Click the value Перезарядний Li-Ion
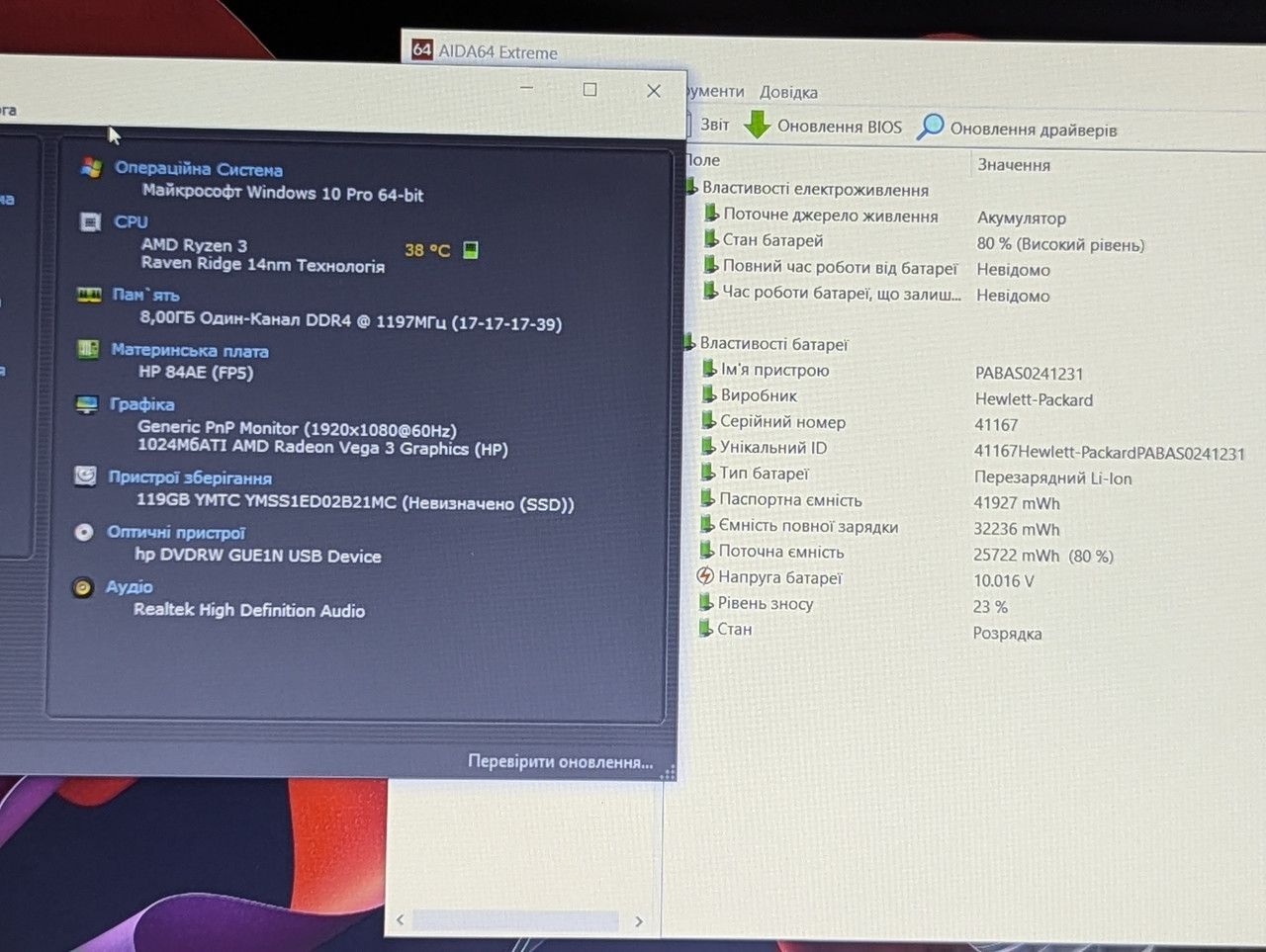The width and height of the screenshot is (1266, 952). (1052, 478)
